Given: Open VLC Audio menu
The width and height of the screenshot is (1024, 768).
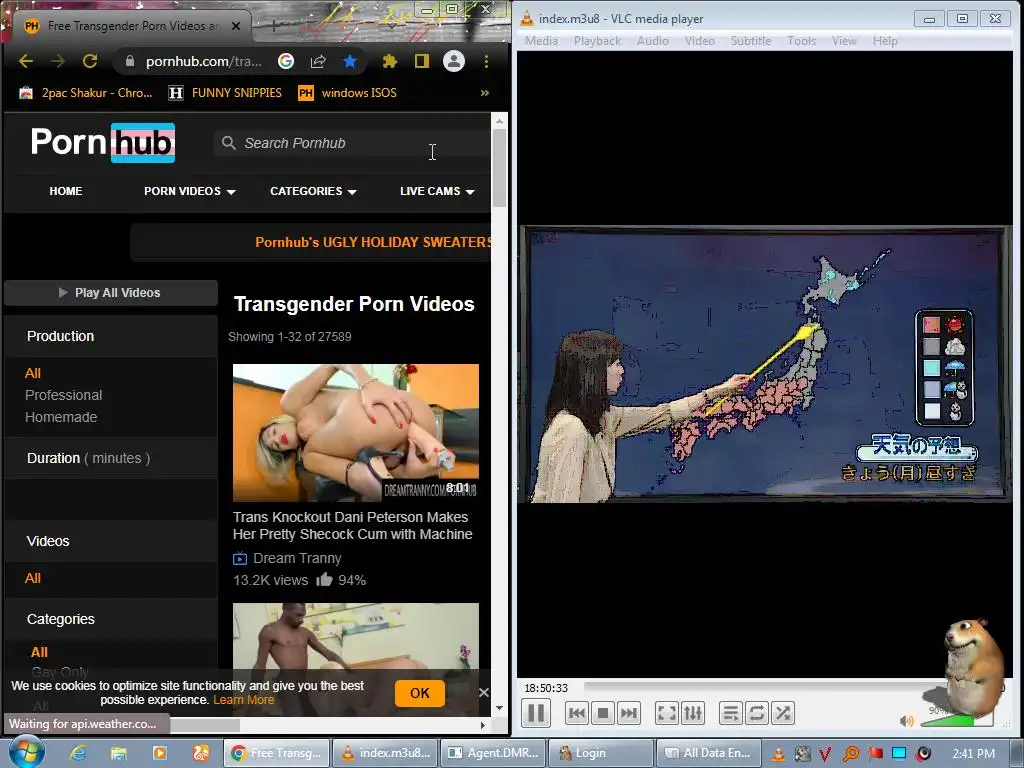Looking at the screenshot, I should point(652,40).
